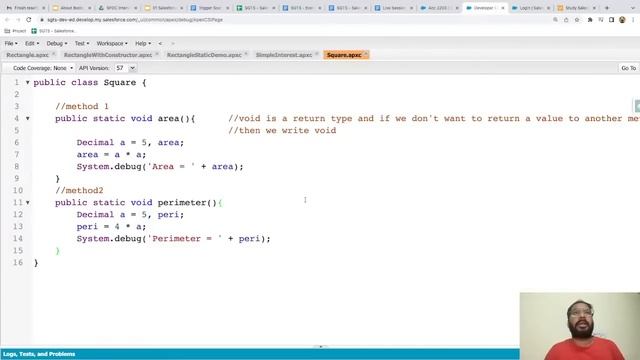Click the browser address bar URL
640x360 pixels.
click(135, 20)
